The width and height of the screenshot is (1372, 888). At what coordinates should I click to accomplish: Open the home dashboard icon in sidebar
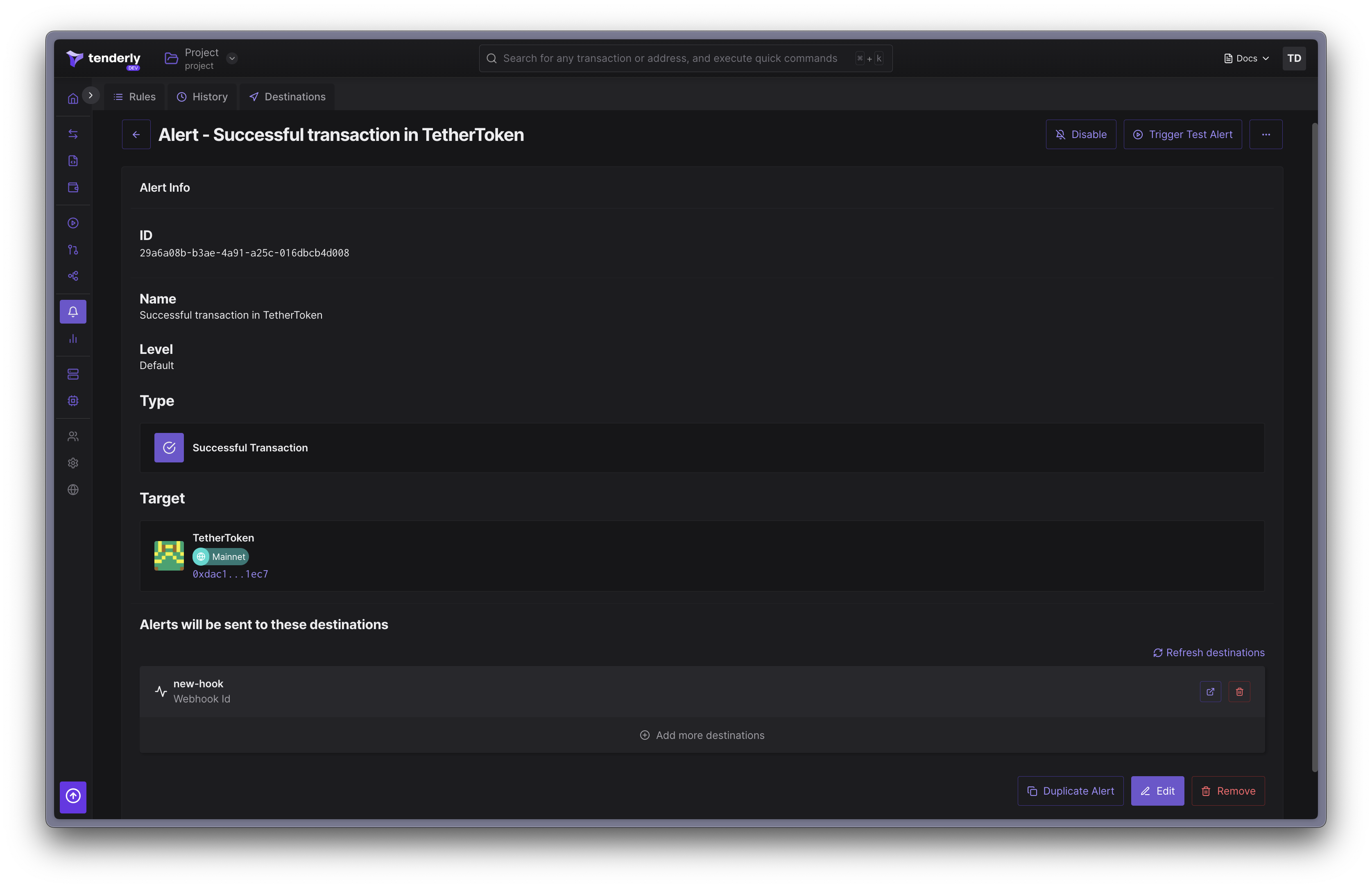pos(72,99)
